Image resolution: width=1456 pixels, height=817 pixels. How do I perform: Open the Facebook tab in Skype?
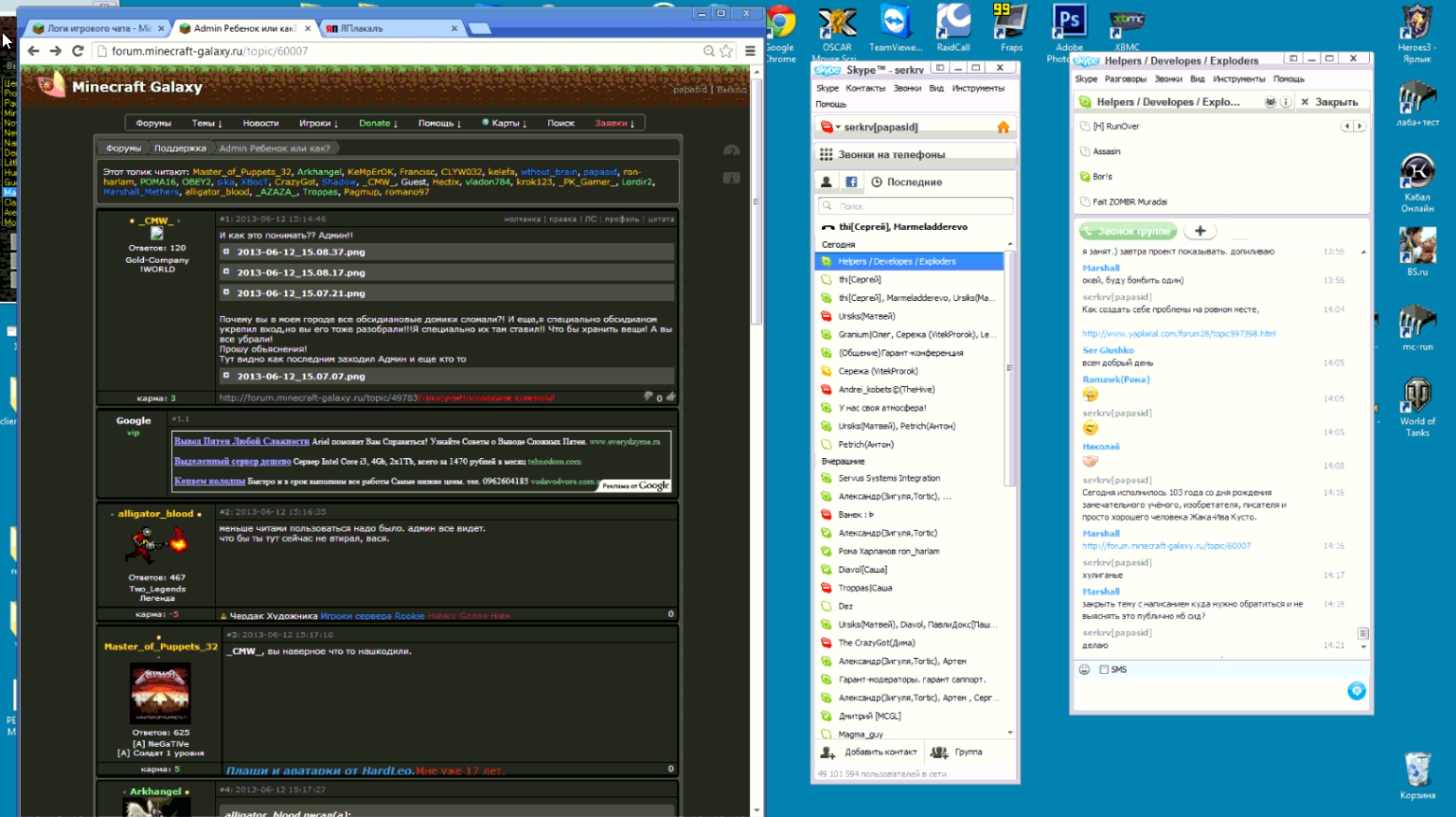pyautogui.click(x=851, y=182)
